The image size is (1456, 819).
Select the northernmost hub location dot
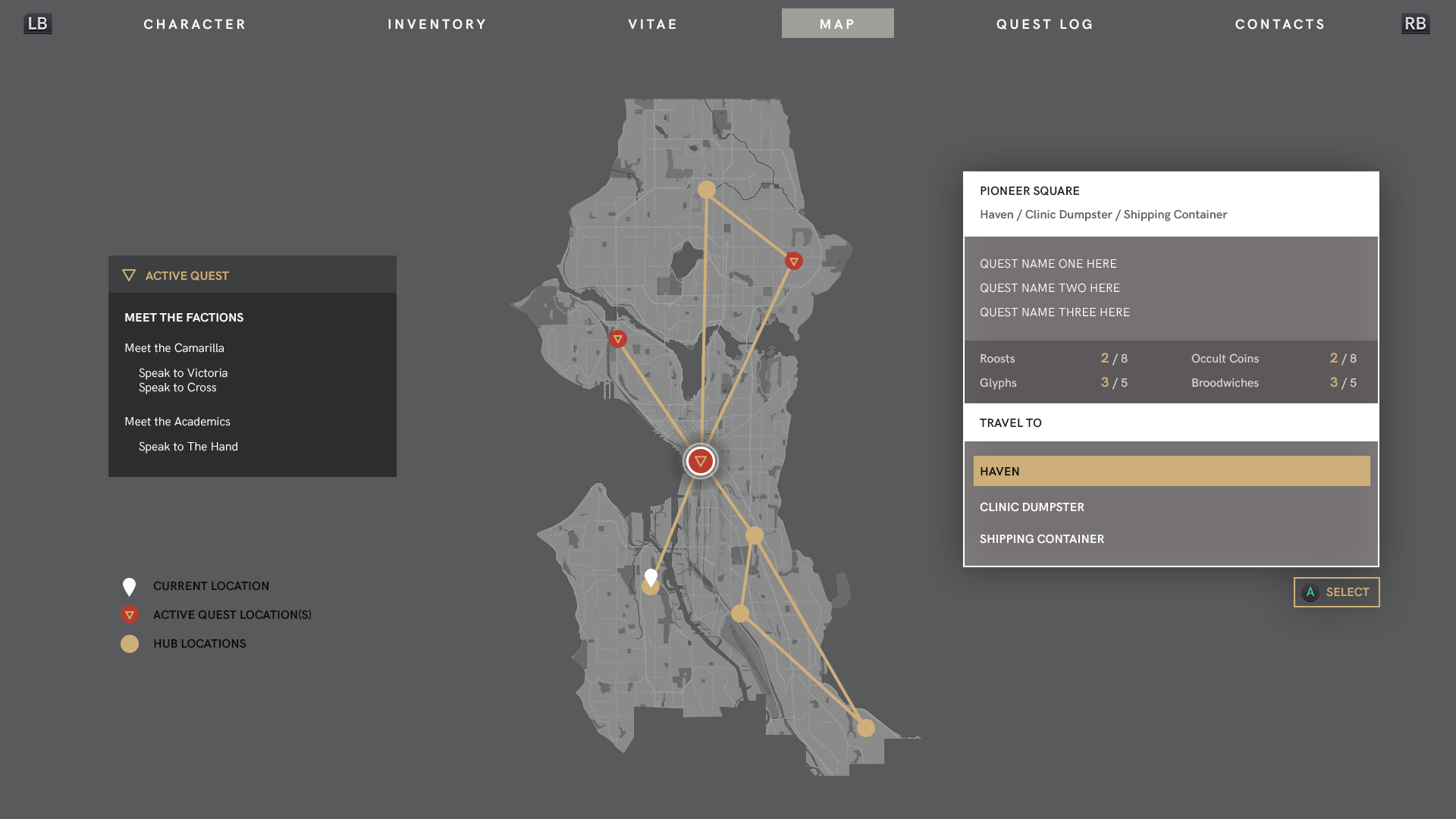706,190
